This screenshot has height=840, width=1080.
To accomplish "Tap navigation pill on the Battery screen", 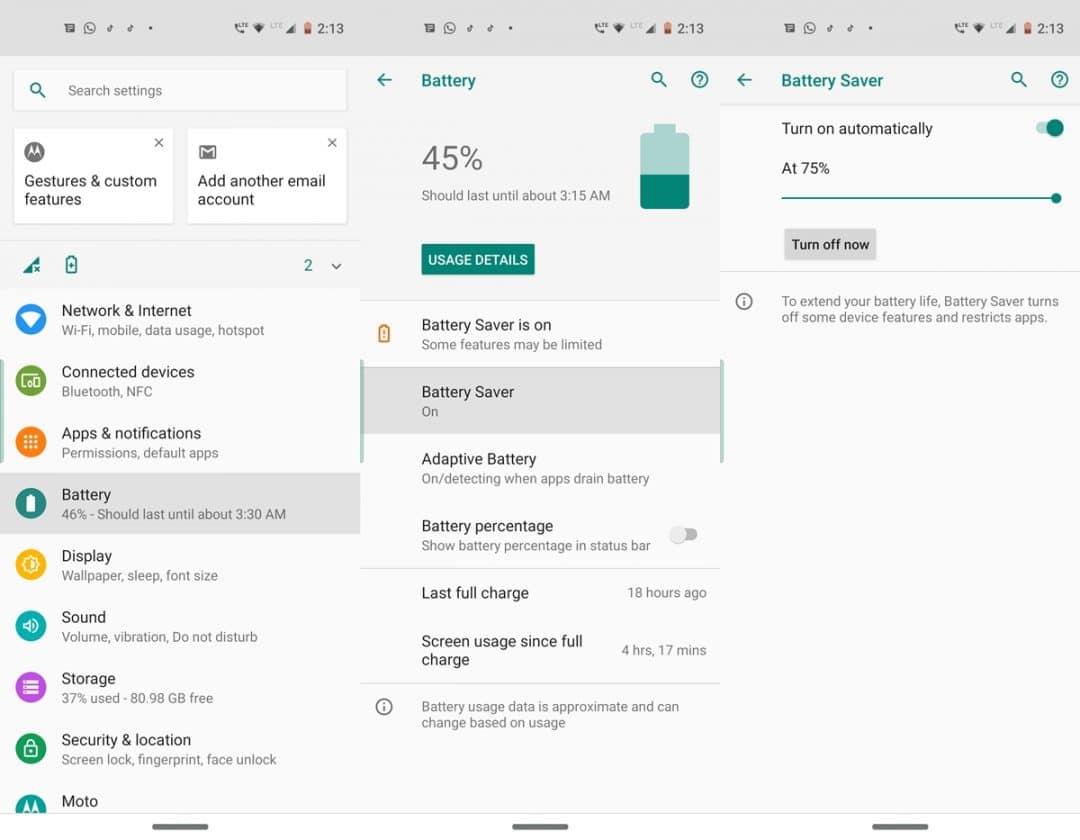I will [x=540, y=826].
